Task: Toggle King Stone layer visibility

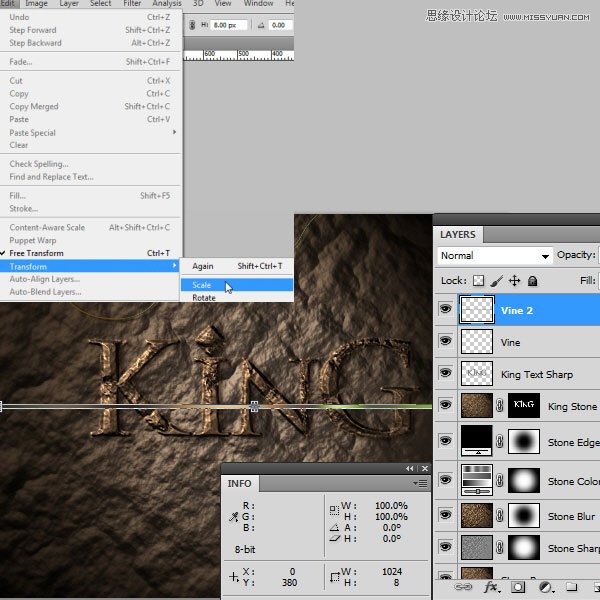Action: tap(445, 404)
